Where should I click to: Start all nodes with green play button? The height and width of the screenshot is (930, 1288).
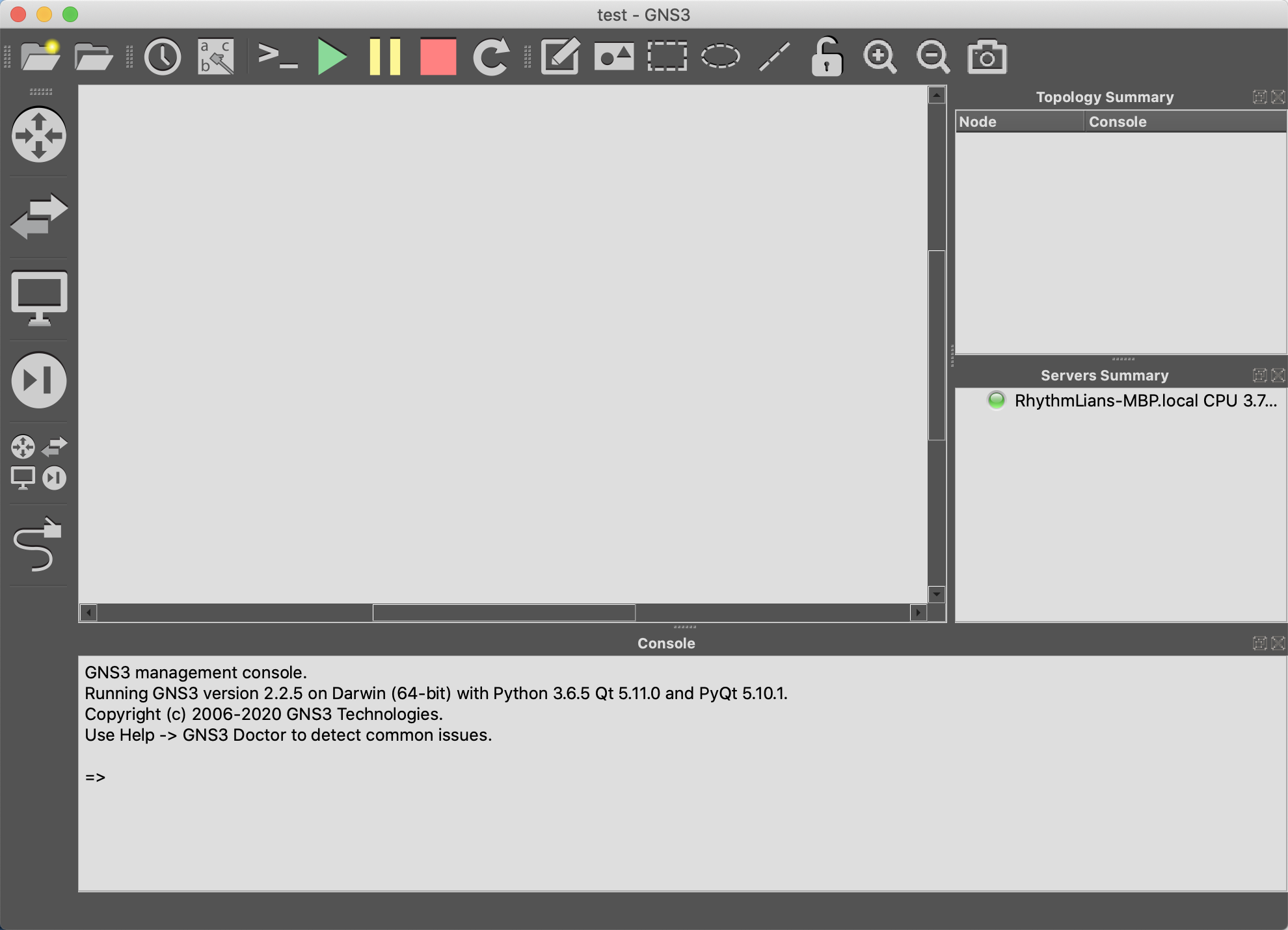point(332,57)
